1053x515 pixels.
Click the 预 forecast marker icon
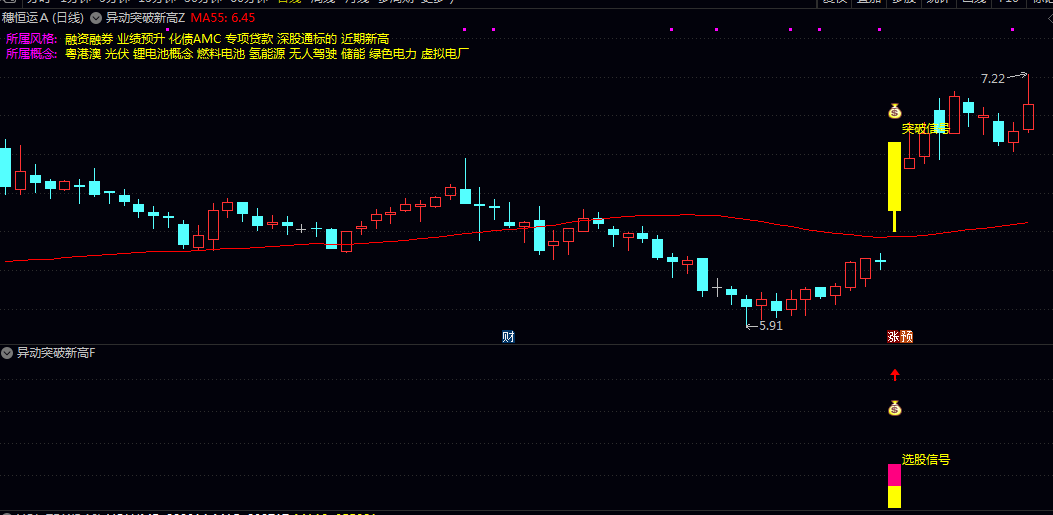[x=907, y=336]
